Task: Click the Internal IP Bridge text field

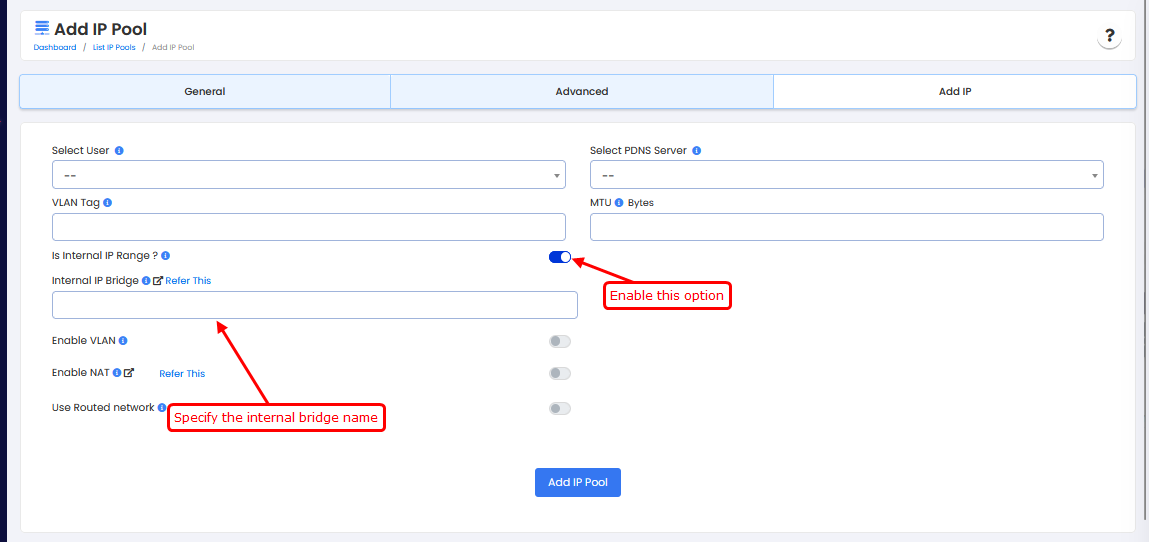Action: point(314,305)
